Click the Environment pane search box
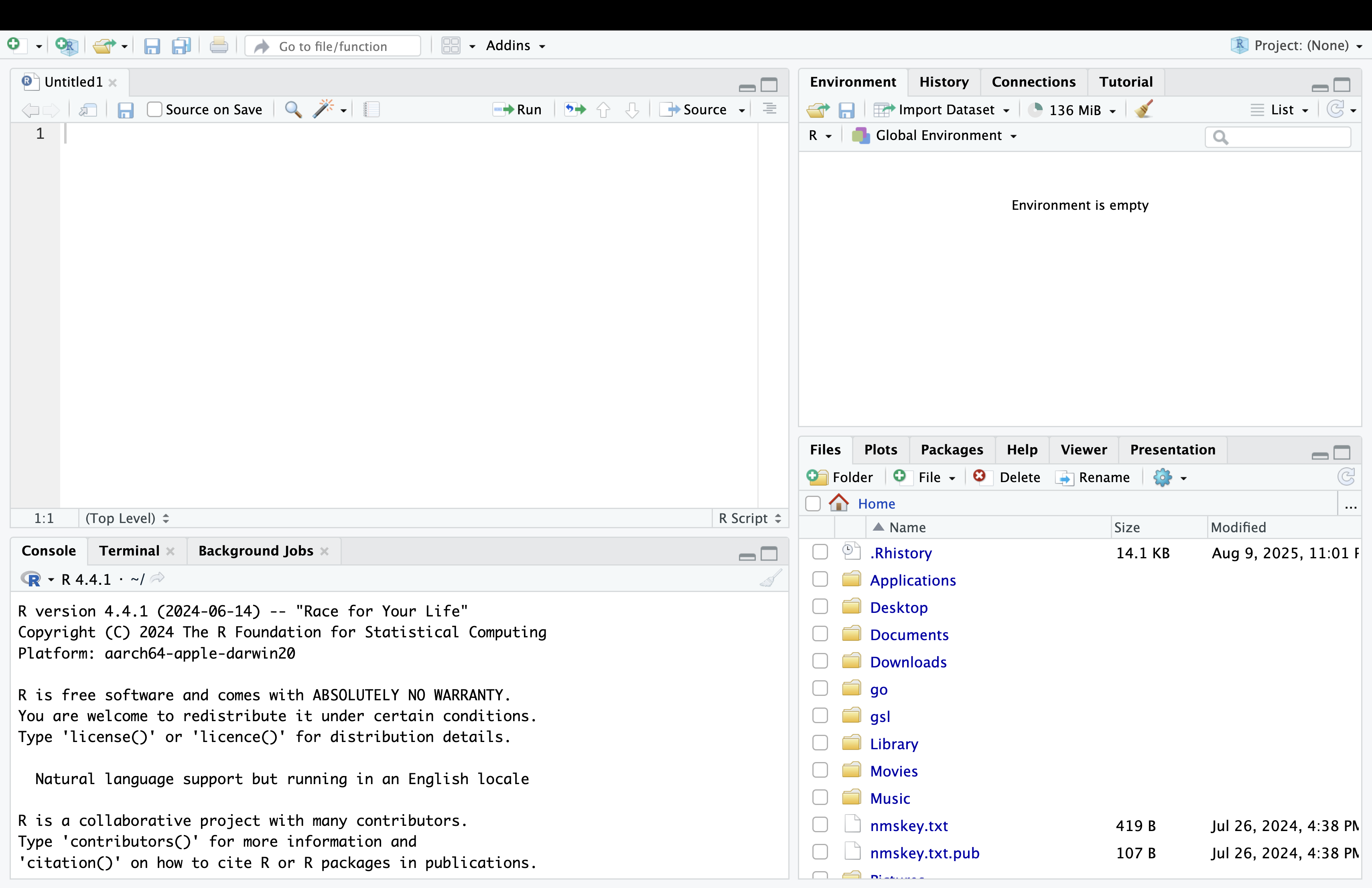This screenshot has width=1372, height=888. tap(1278, 137)
